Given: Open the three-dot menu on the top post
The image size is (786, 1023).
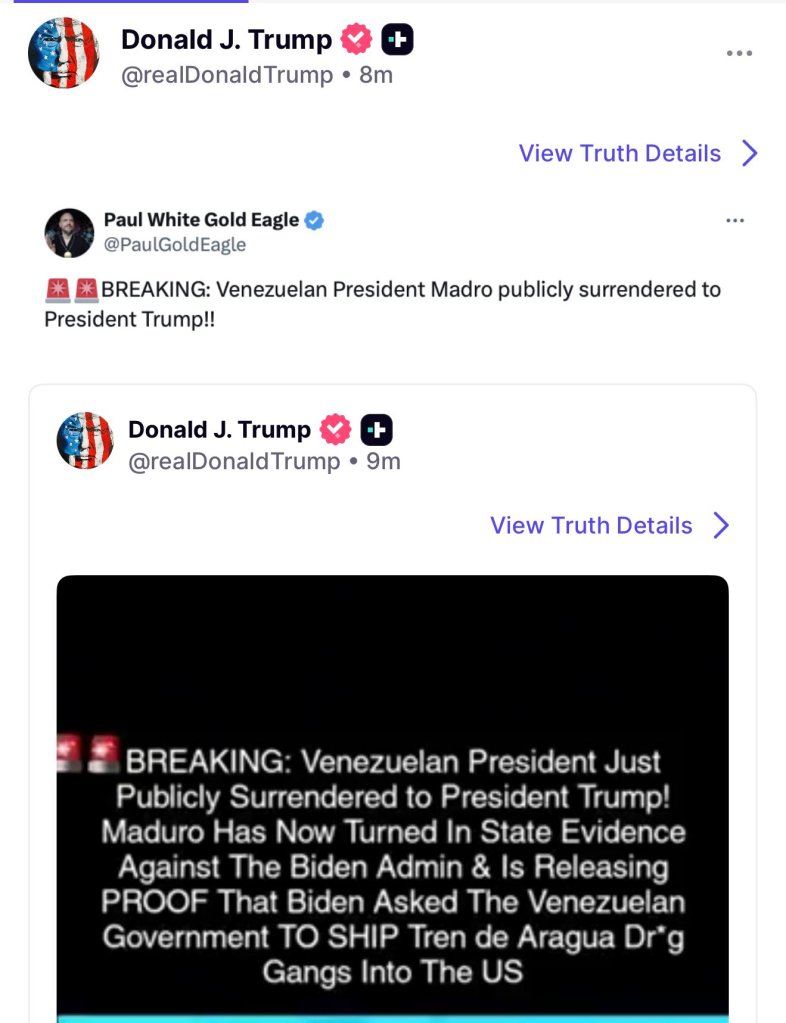Looking at the screenshot, I should click(x=739, y=53).
